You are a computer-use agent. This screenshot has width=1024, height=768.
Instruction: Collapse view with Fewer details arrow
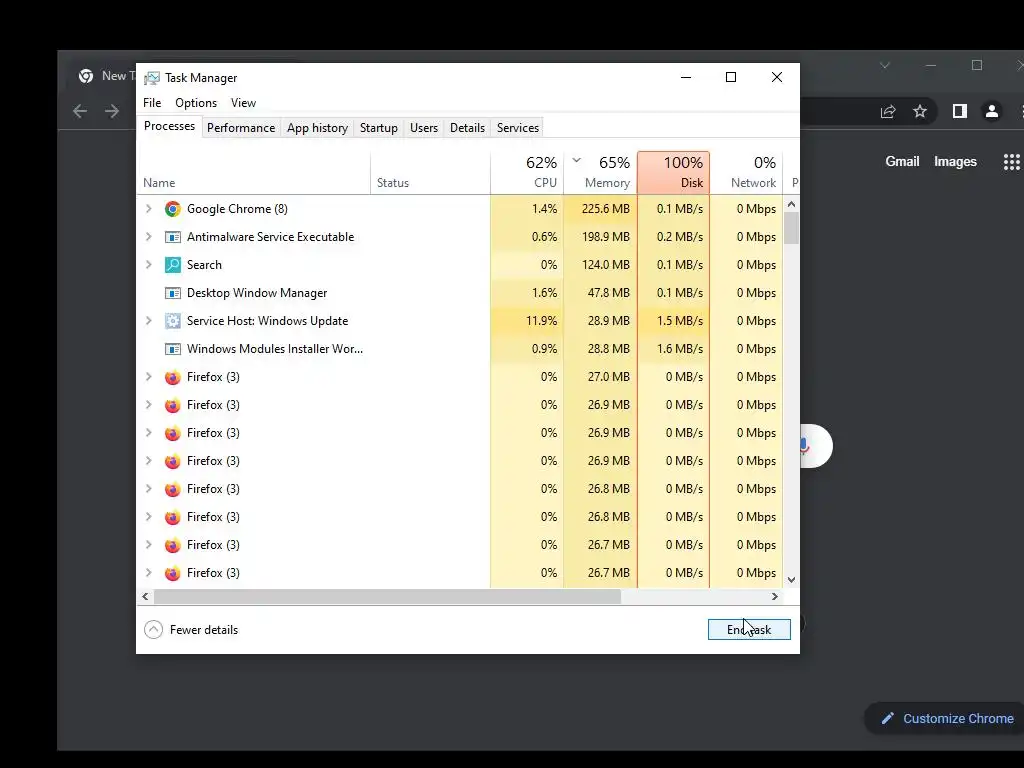[x=153, y=630]
